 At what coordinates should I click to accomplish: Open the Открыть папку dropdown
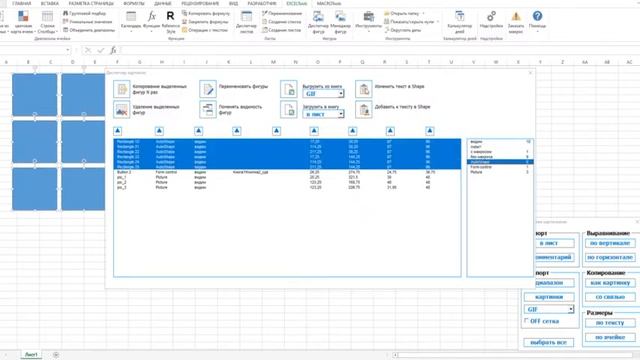point(404,13)
